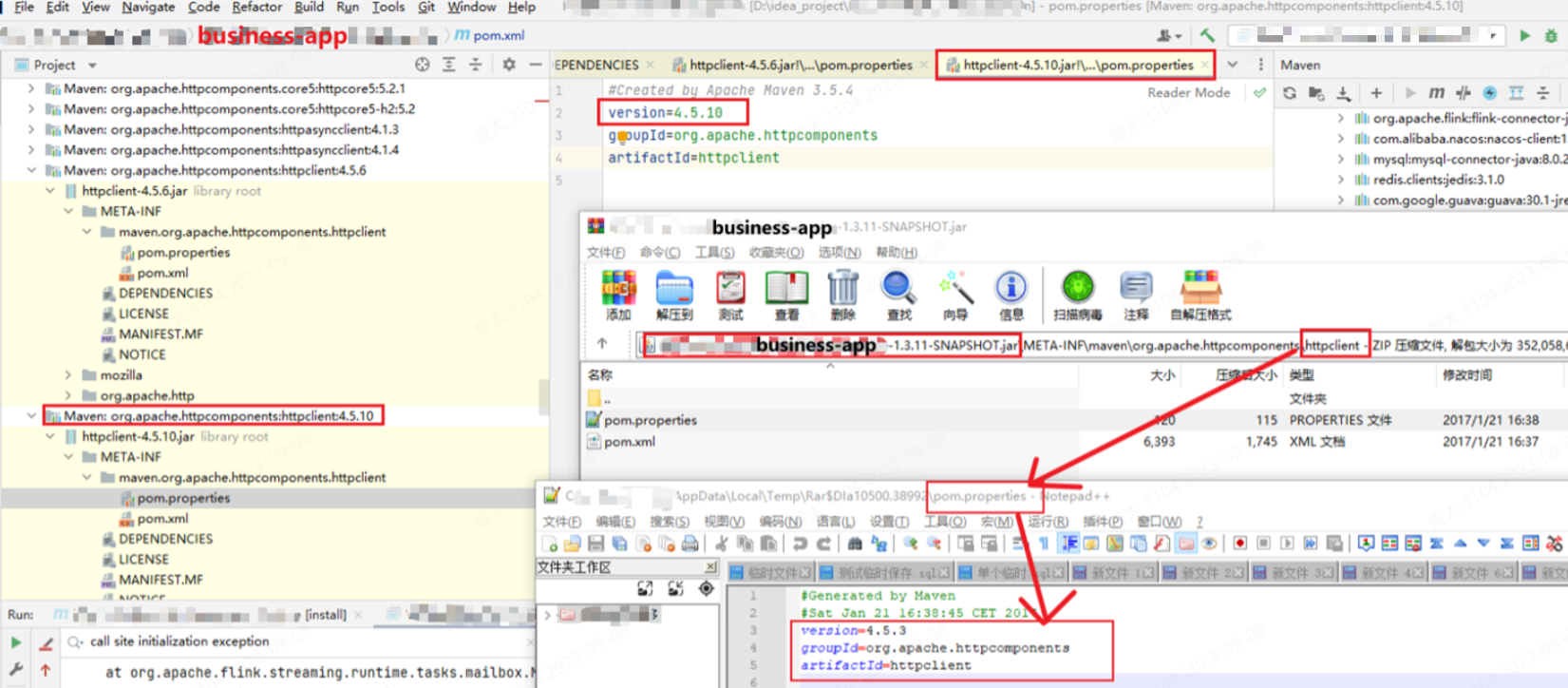The image size is (1568, 688).
Task: Click WinRAR Add (添加) icon
Action: tap(618, 295)
